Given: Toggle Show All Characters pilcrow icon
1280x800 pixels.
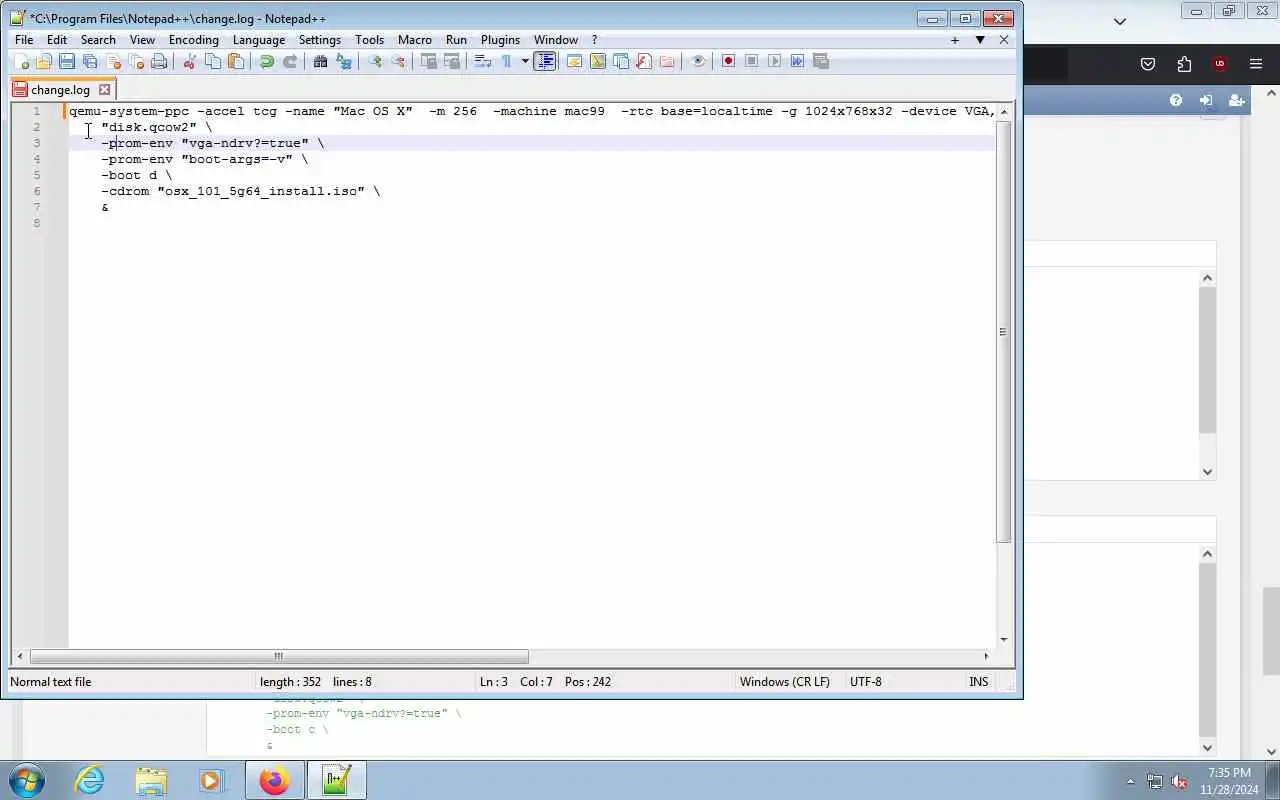Looking at the screenshot, I should (x=506, y=61).
